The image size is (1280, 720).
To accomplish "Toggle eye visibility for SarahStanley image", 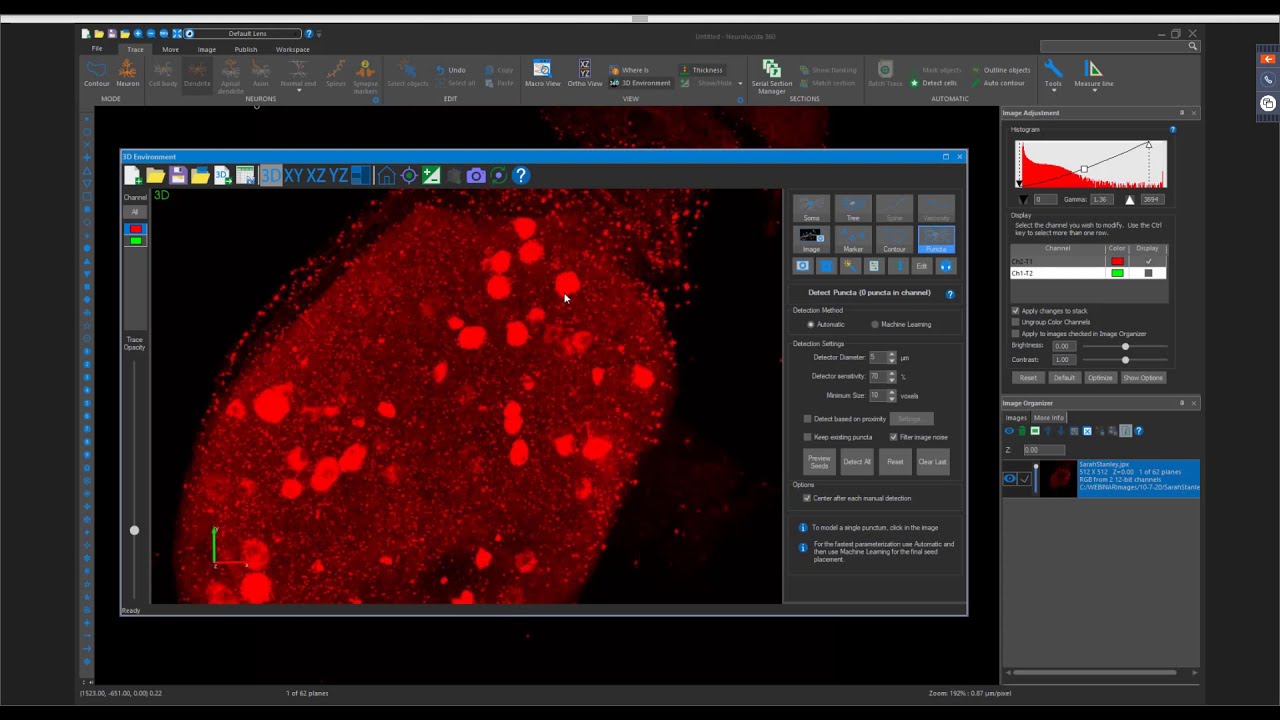I will point(1010,479).
